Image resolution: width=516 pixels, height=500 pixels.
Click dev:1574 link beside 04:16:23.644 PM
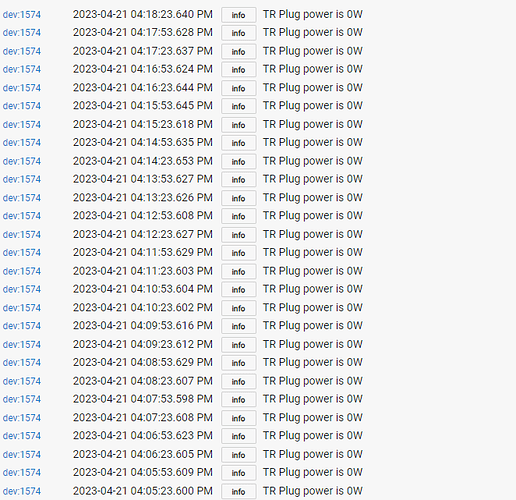point(22,88)
